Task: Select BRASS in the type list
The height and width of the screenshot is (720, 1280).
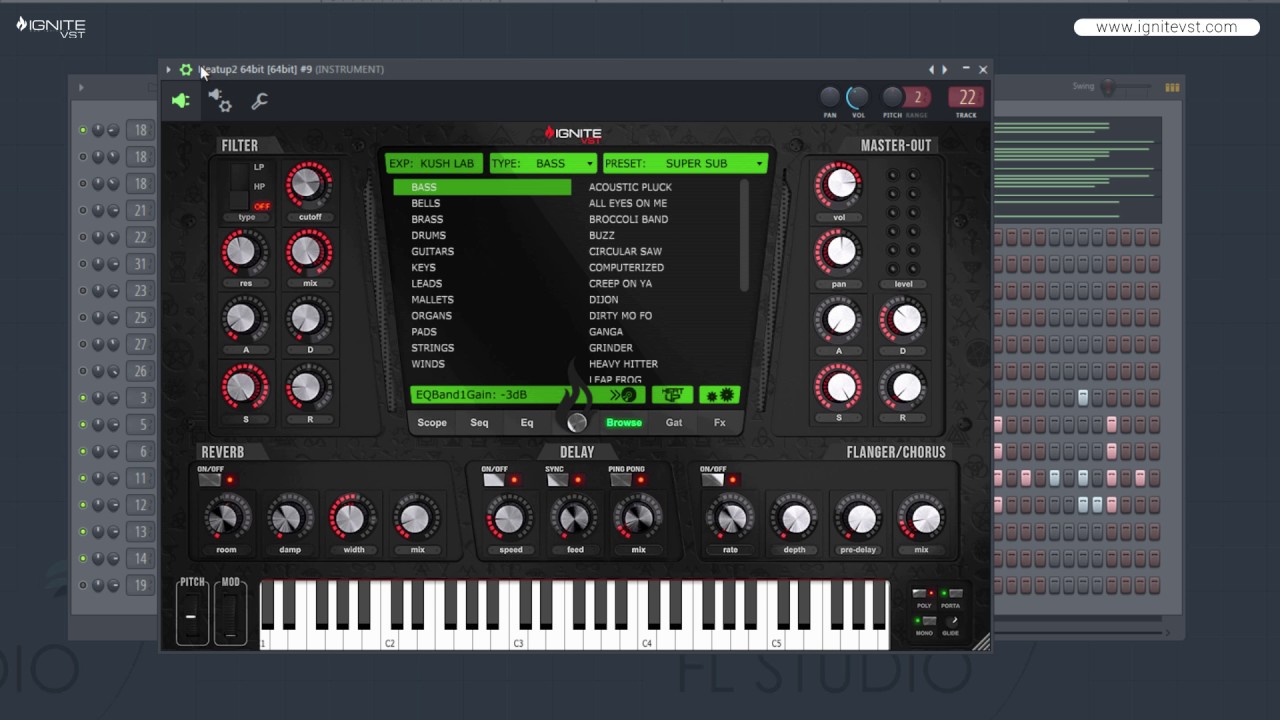Action: (427, 219)
